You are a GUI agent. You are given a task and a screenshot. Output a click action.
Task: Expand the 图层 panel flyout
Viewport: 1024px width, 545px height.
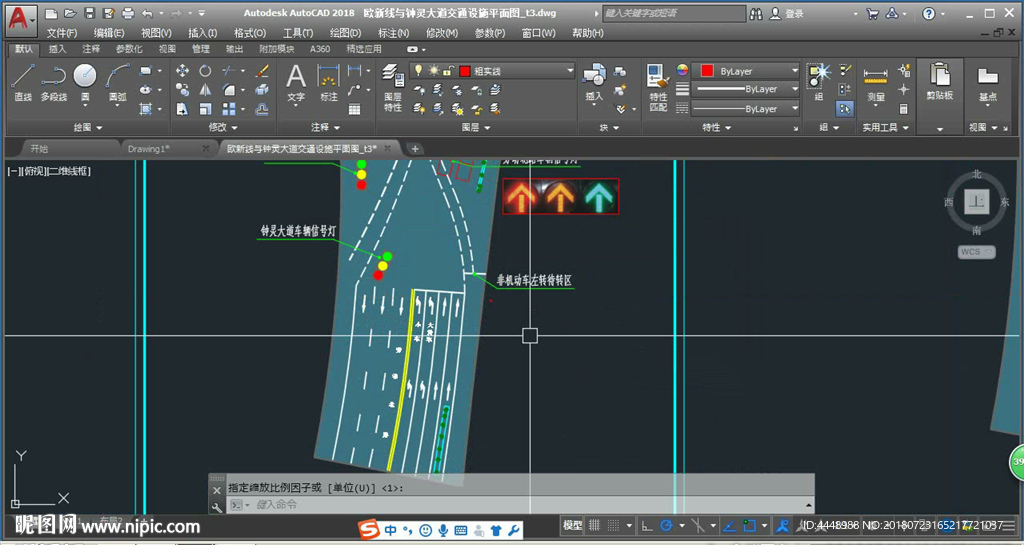tap(476, 128)
